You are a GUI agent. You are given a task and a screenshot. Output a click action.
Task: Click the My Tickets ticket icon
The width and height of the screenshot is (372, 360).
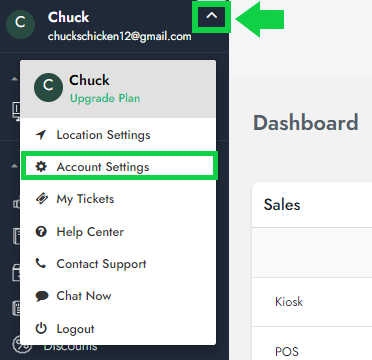pos(41,199)
